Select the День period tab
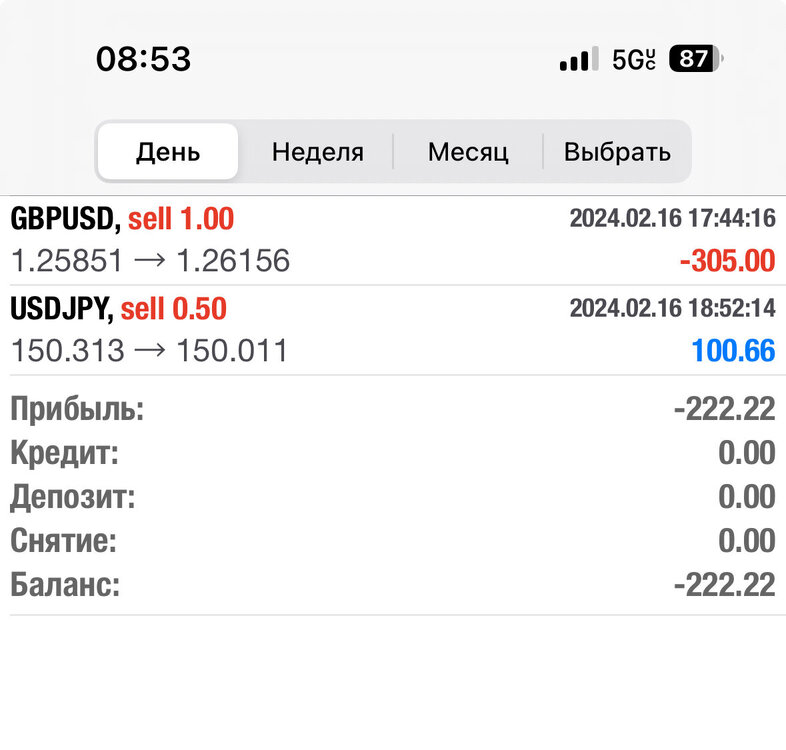 (168, 151)
